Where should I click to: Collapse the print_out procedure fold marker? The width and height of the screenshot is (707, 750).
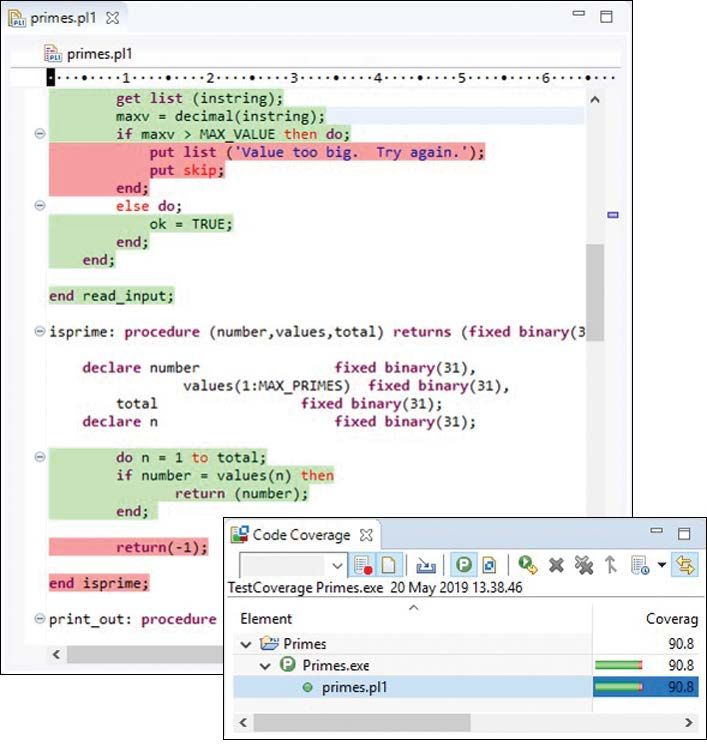coord(40,618)
